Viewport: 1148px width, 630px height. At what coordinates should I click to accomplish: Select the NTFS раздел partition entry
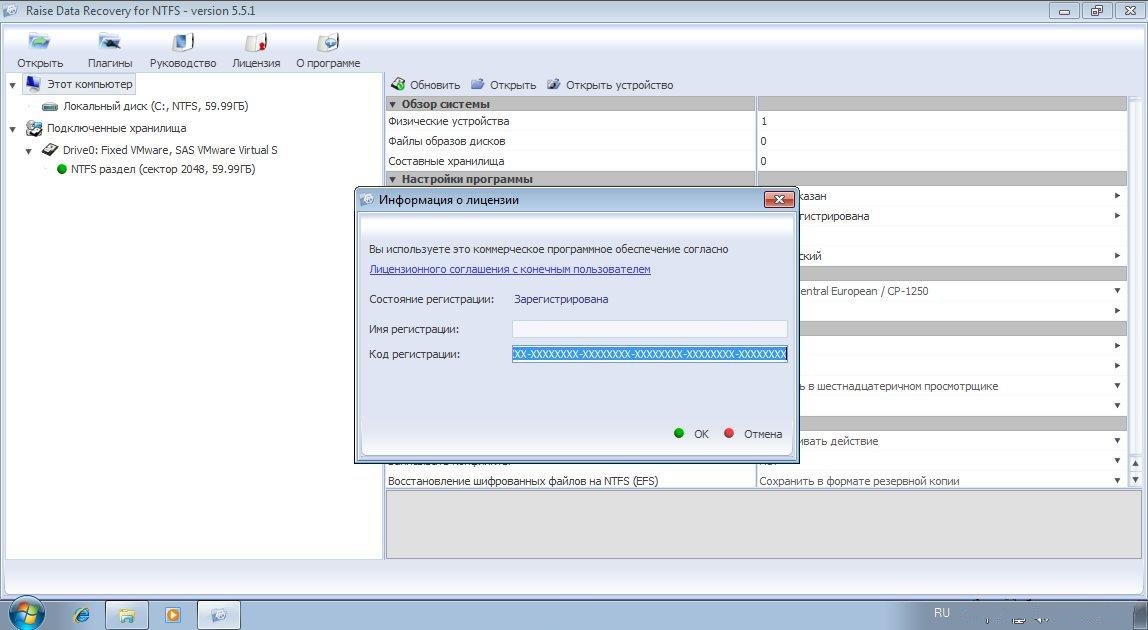click(162, 170)
